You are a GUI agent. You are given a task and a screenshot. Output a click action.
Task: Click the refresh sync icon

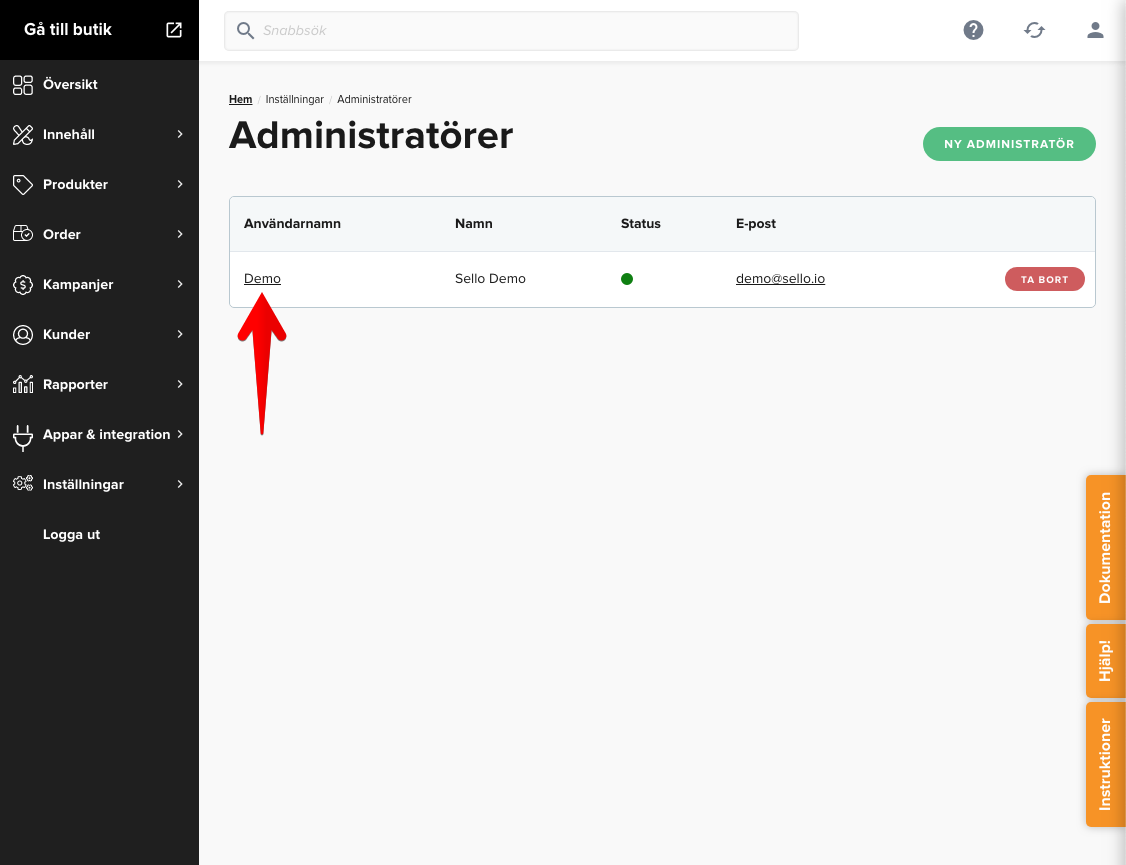click(1034, 30)
